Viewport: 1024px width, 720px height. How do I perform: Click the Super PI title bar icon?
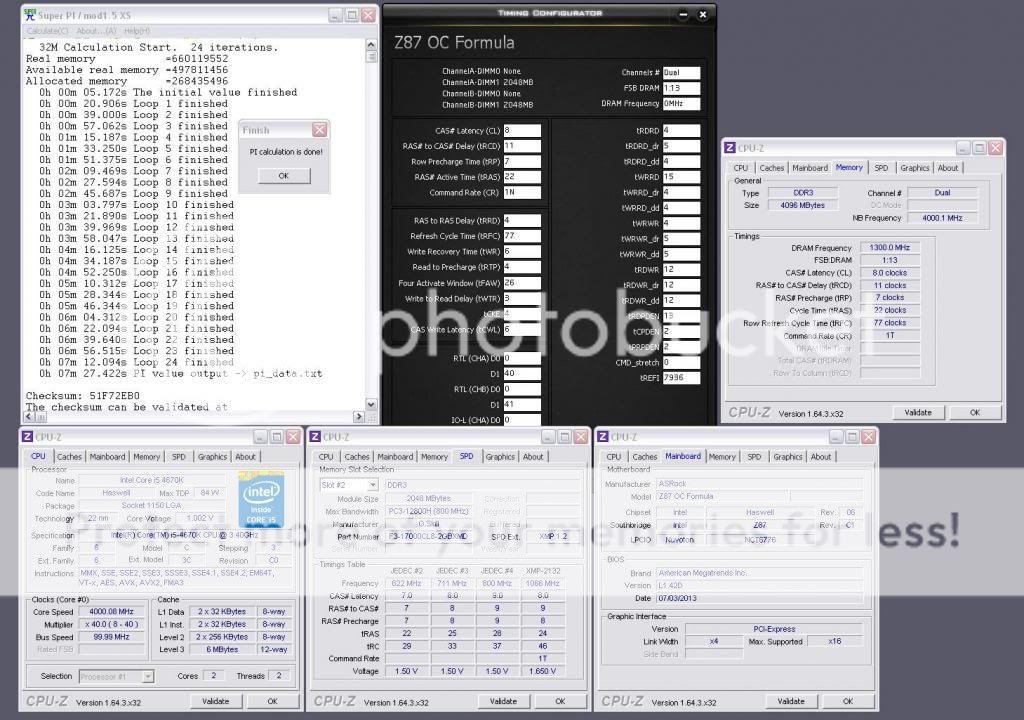[x=30, y=14]
